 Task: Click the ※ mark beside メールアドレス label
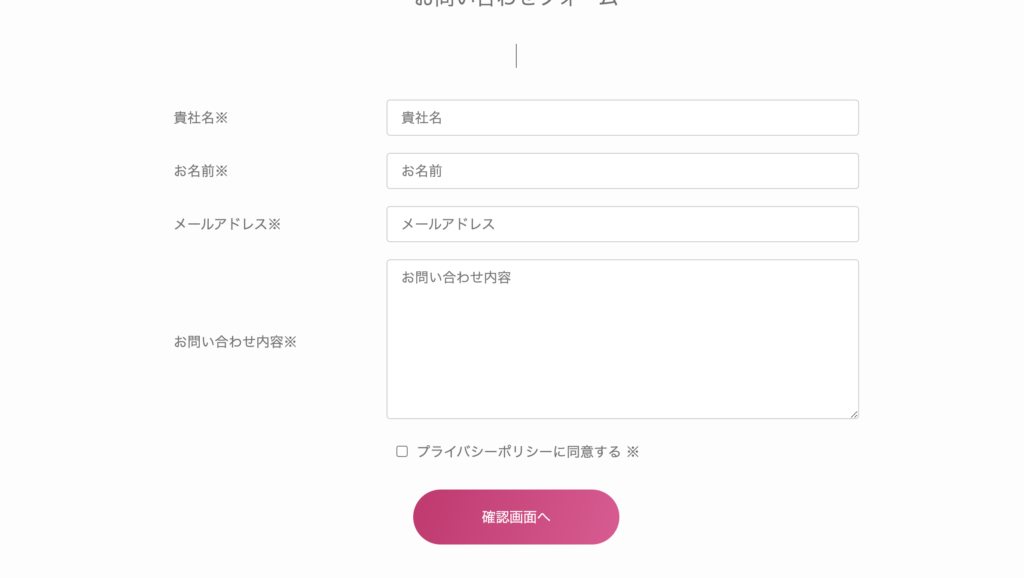click(275, 224)
